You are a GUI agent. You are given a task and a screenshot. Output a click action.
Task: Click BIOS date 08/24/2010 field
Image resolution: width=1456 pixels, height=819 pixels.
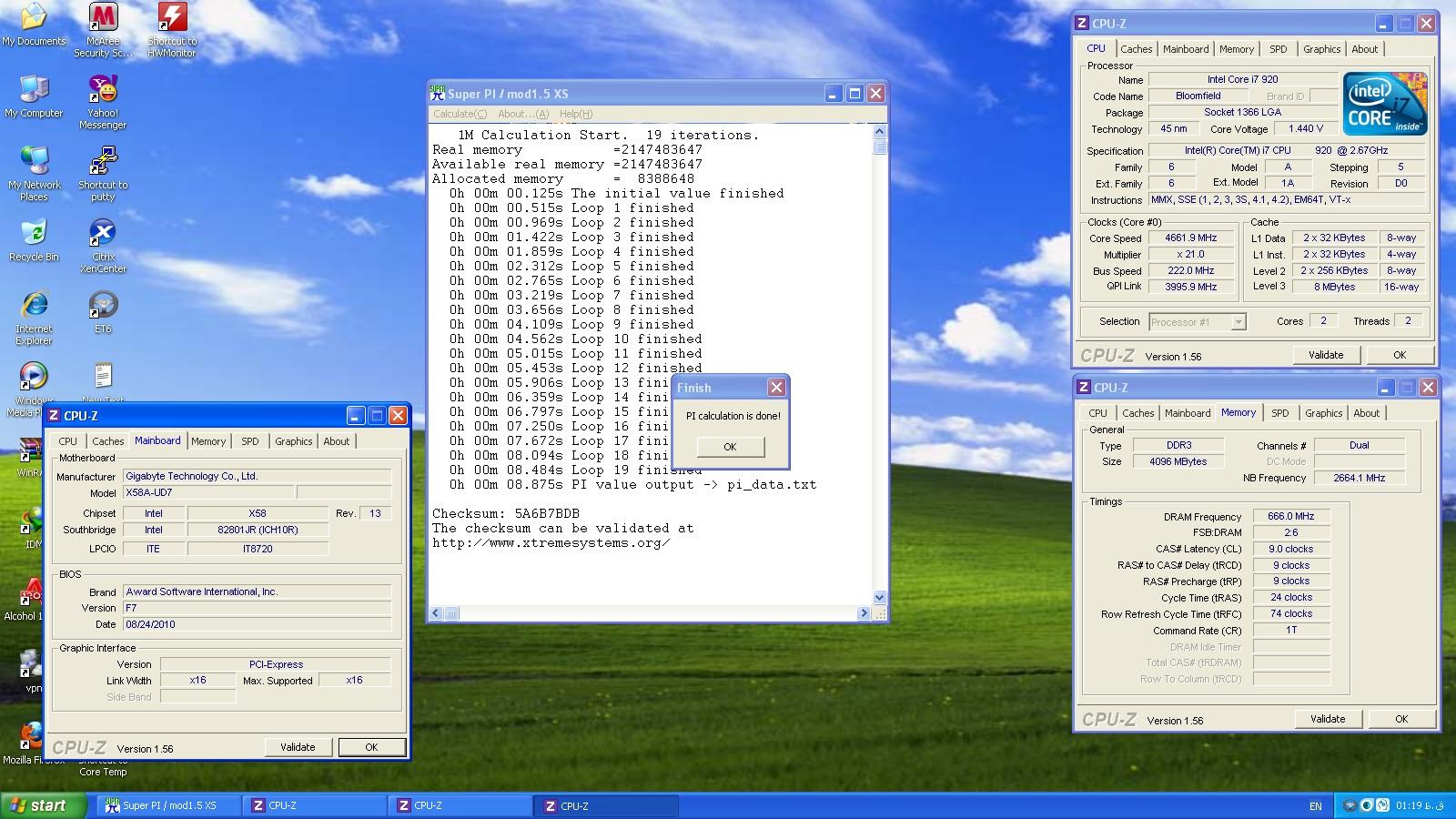[258, 624]
